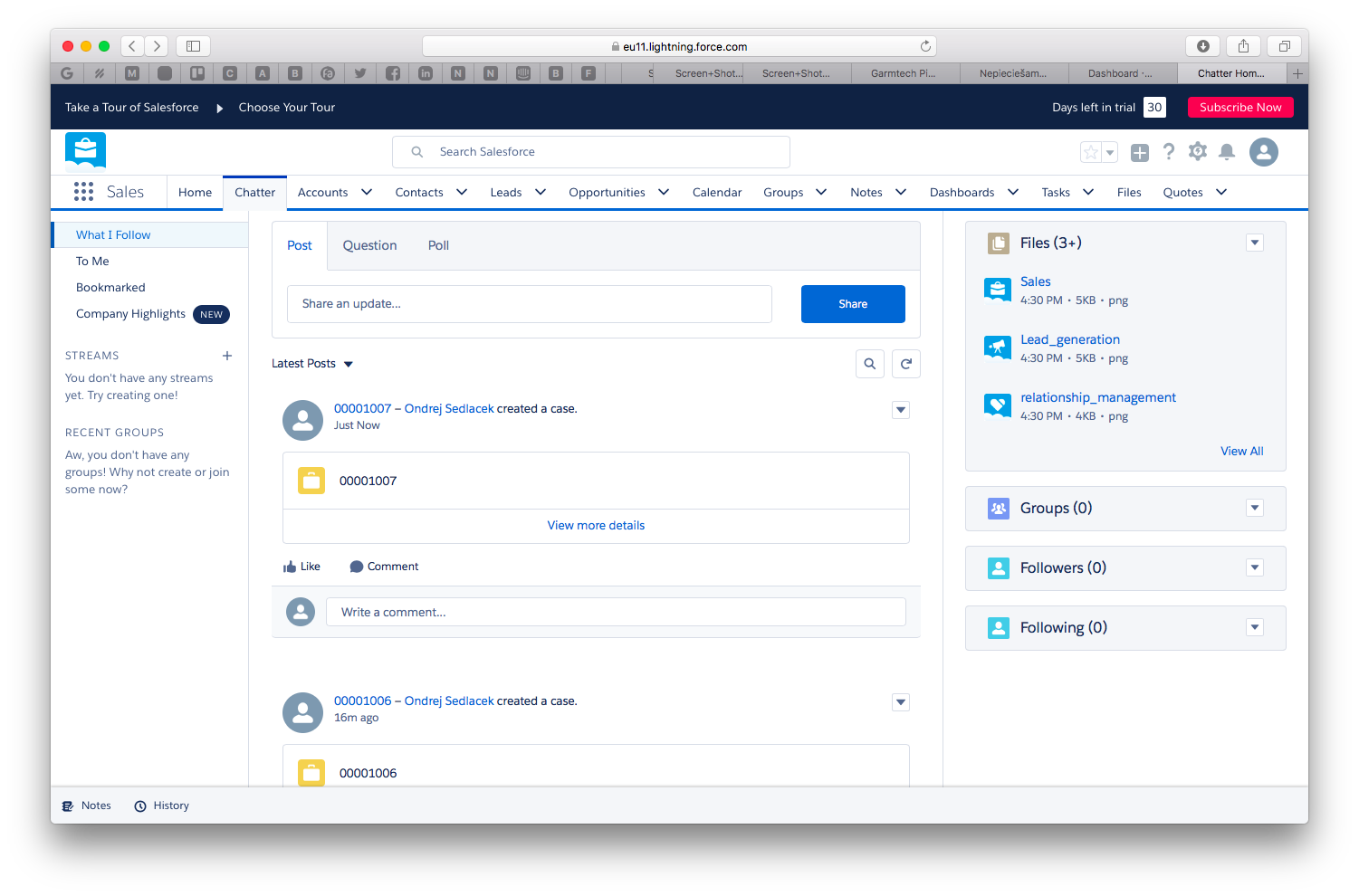Image resolution: width=1359 pixels, height=896 pixels.
Task: Open the App Launcher waffle icon
Action: pos(83,191)
